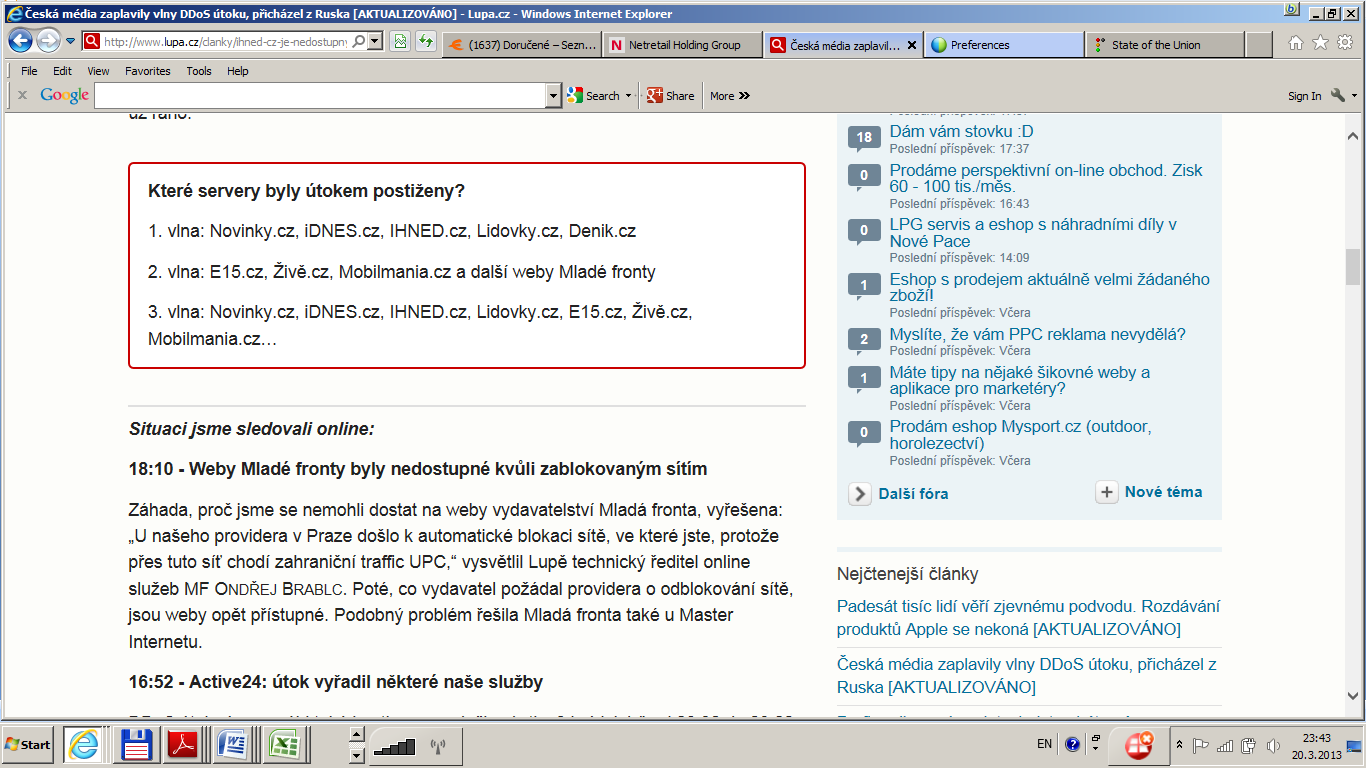
Task: Open forum thread Dám vám stovku :D
Action: 961,131
